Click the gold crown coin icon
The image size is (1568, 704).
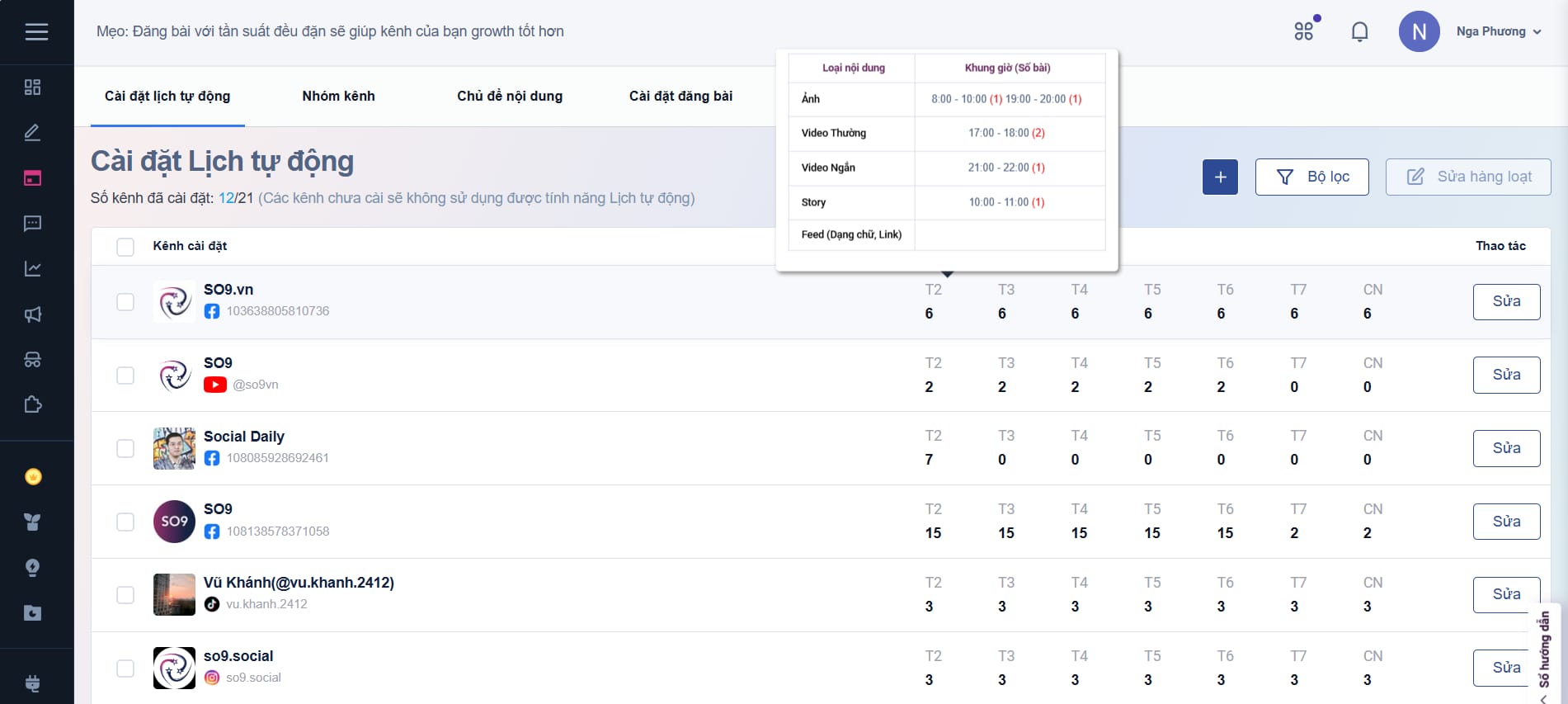(33, 477)
